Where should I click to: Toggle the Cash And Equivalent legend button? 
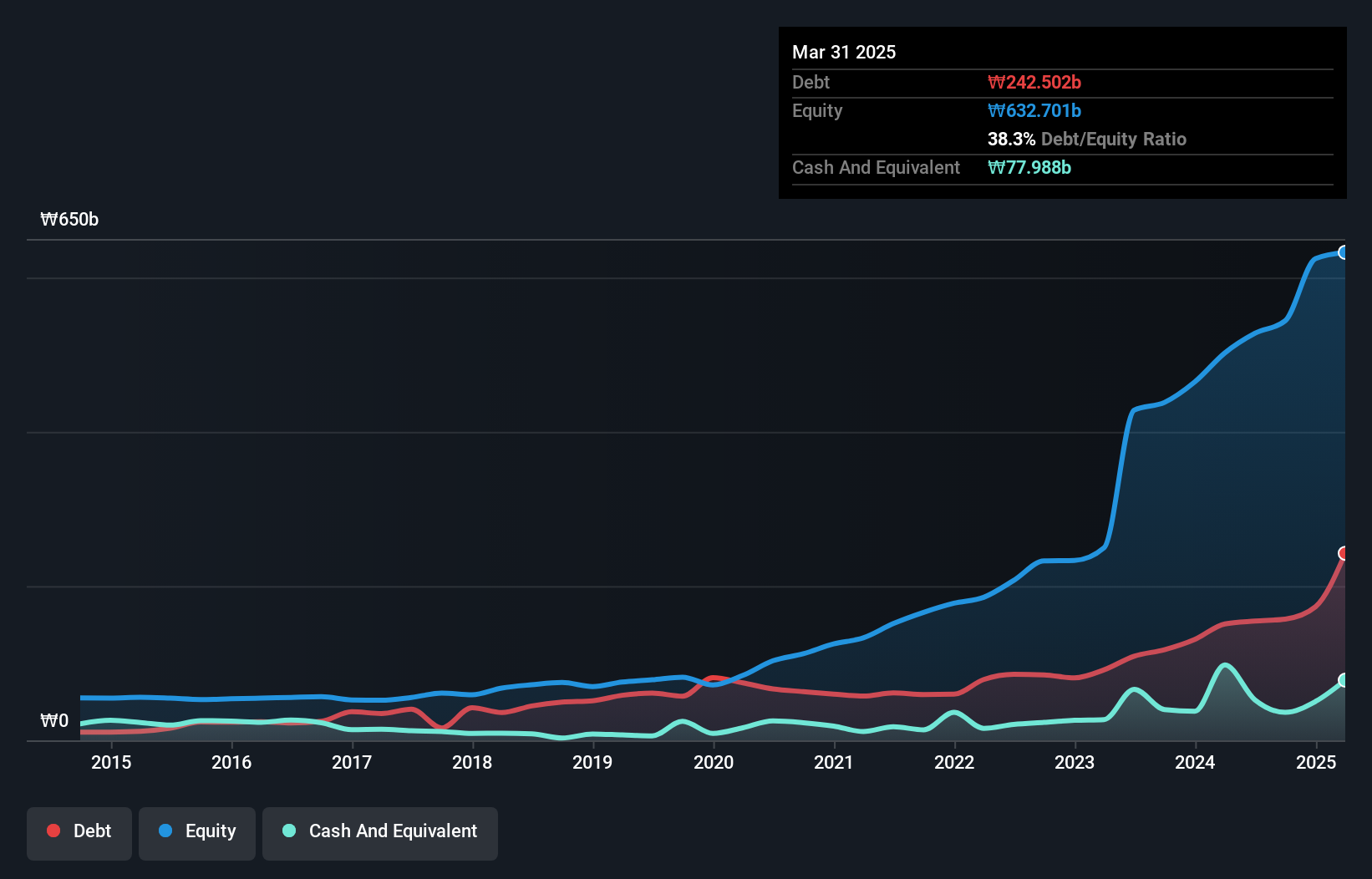(380, 833)
